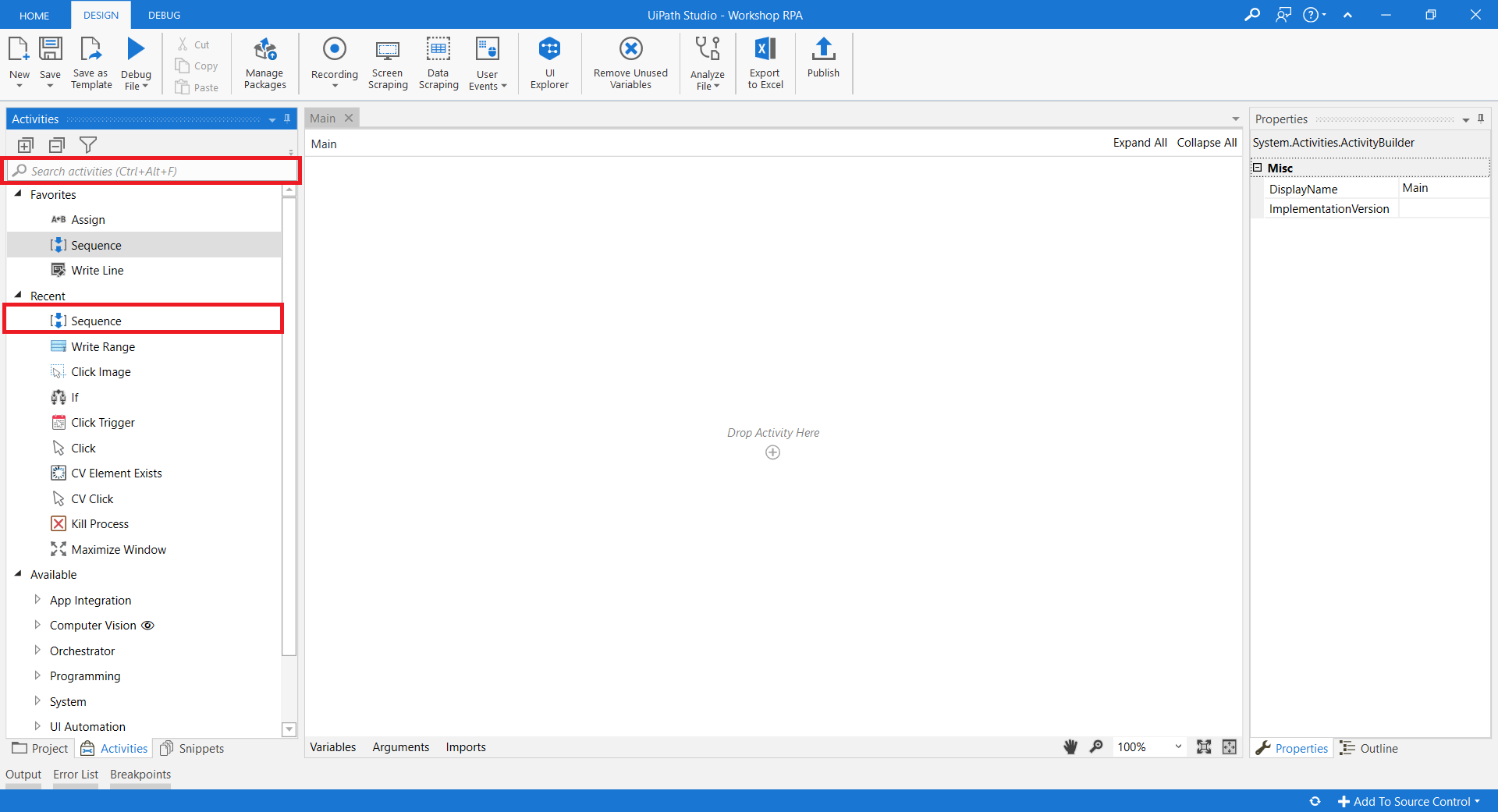Launch Screen Scraping tool
This screenshot has width=1498, height=812.
[x=388, y=62]
